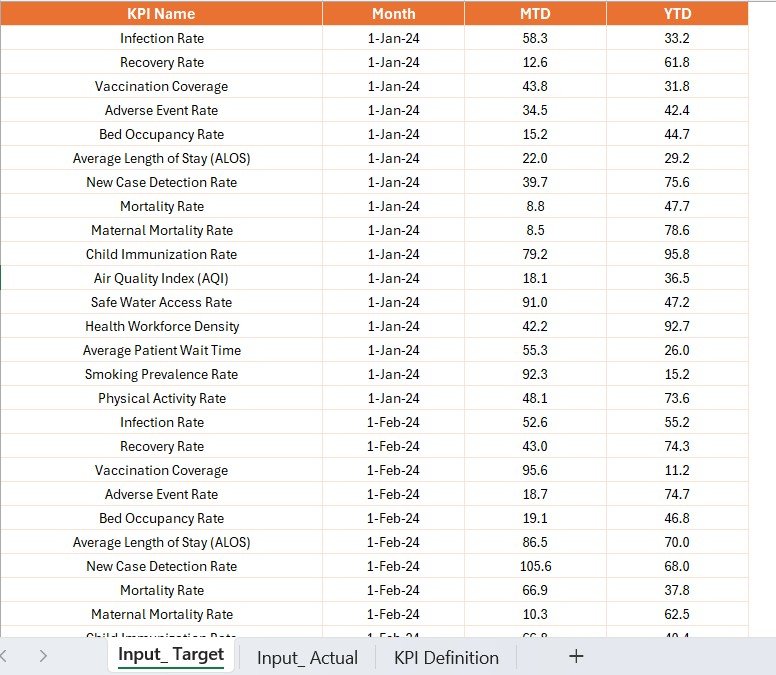Open the KPI Definition sheet tab
Image resolution: width=776 pixels, height=675 pixels.
tap(446, 658)
